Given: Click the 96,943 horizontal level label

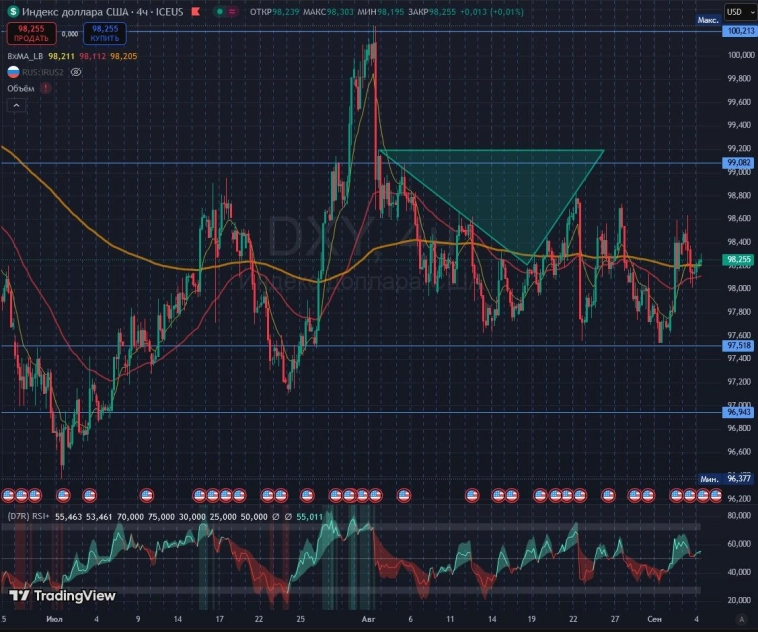Looking at the screenshot, I should pos(738,412).
